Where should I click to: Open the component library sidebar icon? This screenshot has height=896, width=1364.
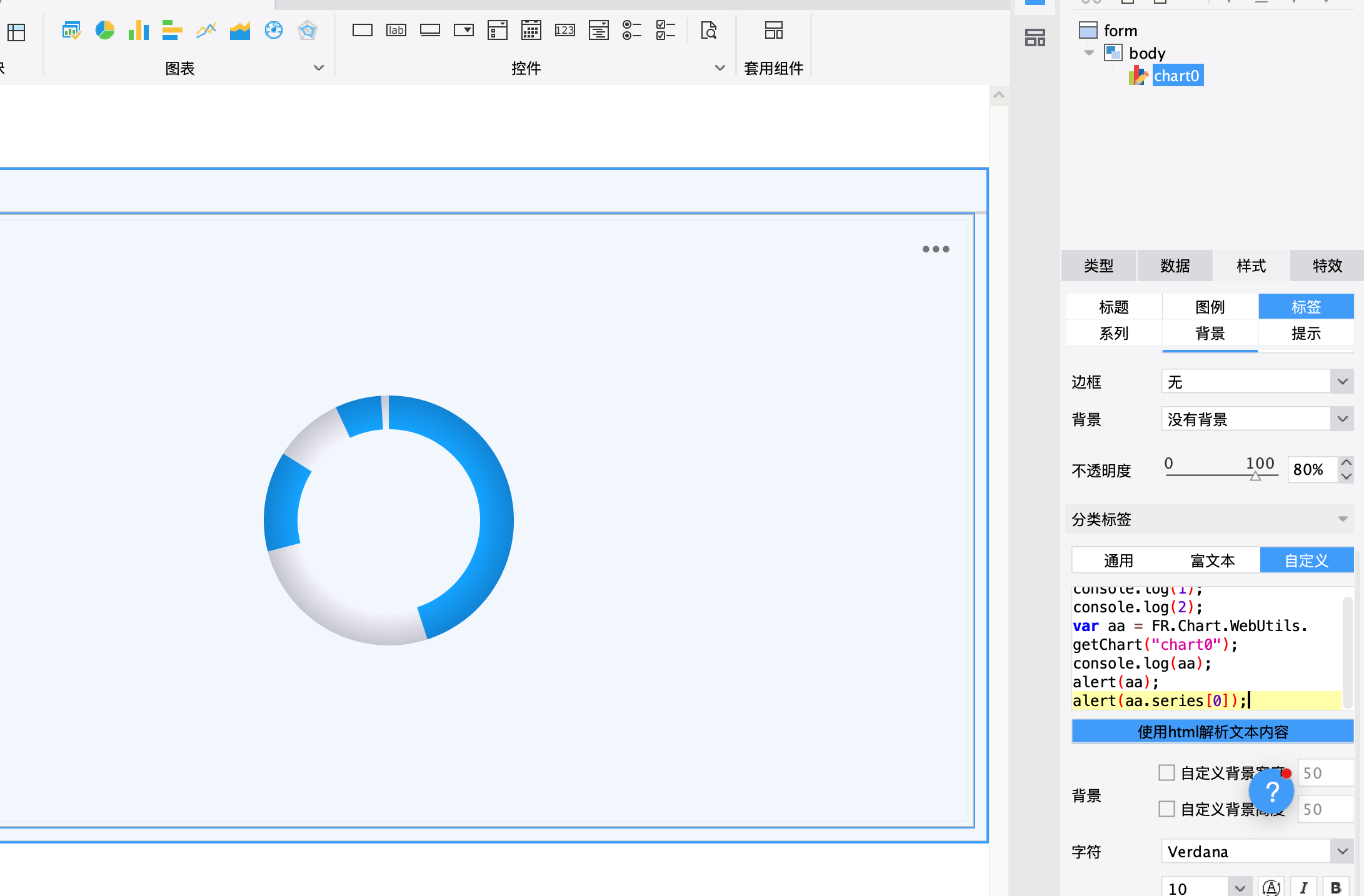point(1035,38)
